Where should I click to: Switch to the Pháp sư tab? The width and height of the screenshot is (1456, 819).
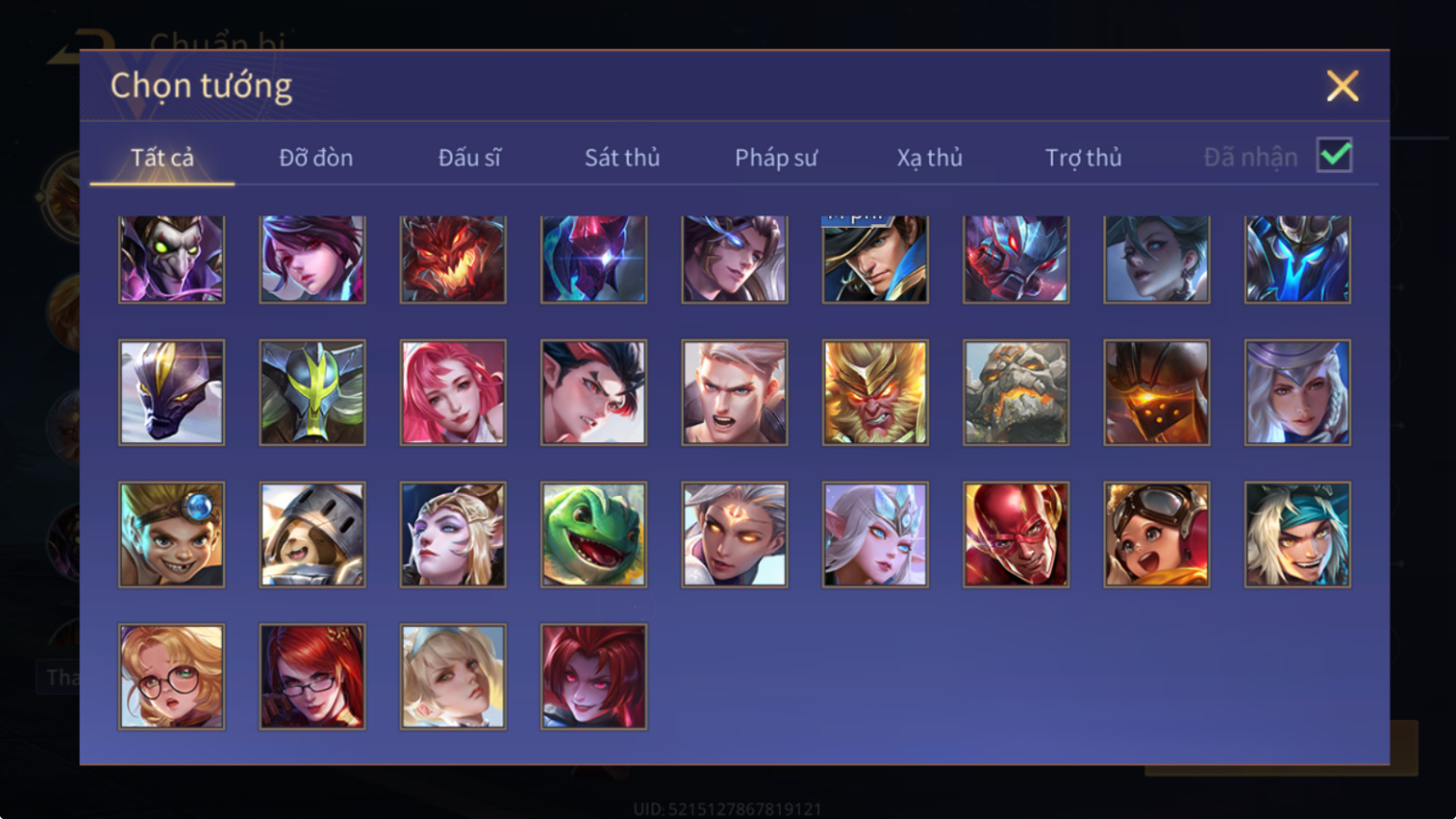coord(776,158)
